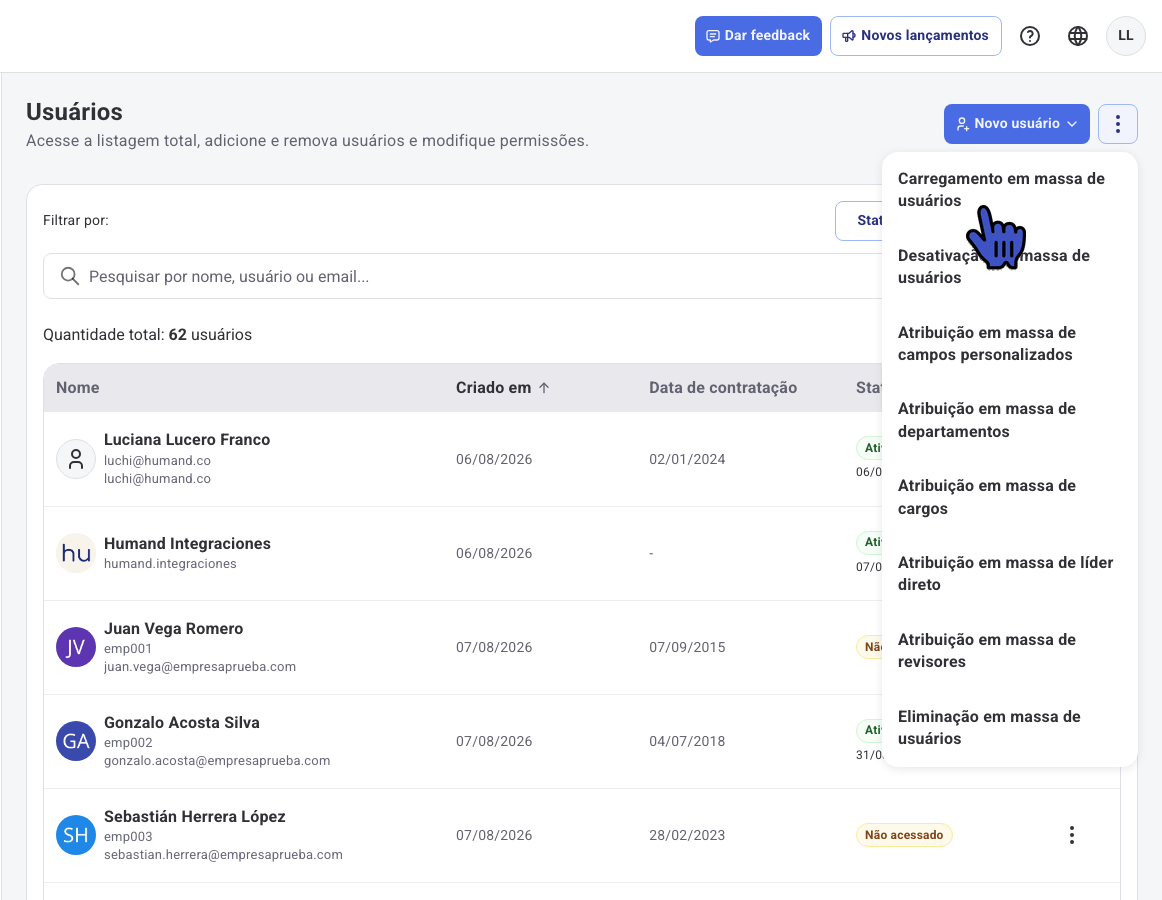This screenshot has height=900, width=1162.
Task: Click hire date 04/07/2018
Action: pyautogui.click(x=687, y=741)
